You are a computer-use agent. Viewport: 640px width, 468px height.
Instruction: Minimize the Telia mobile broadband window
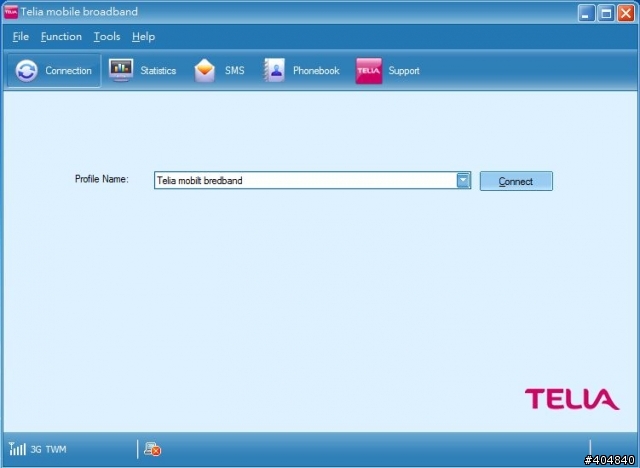pyautogui.click(x=586, y=13)
